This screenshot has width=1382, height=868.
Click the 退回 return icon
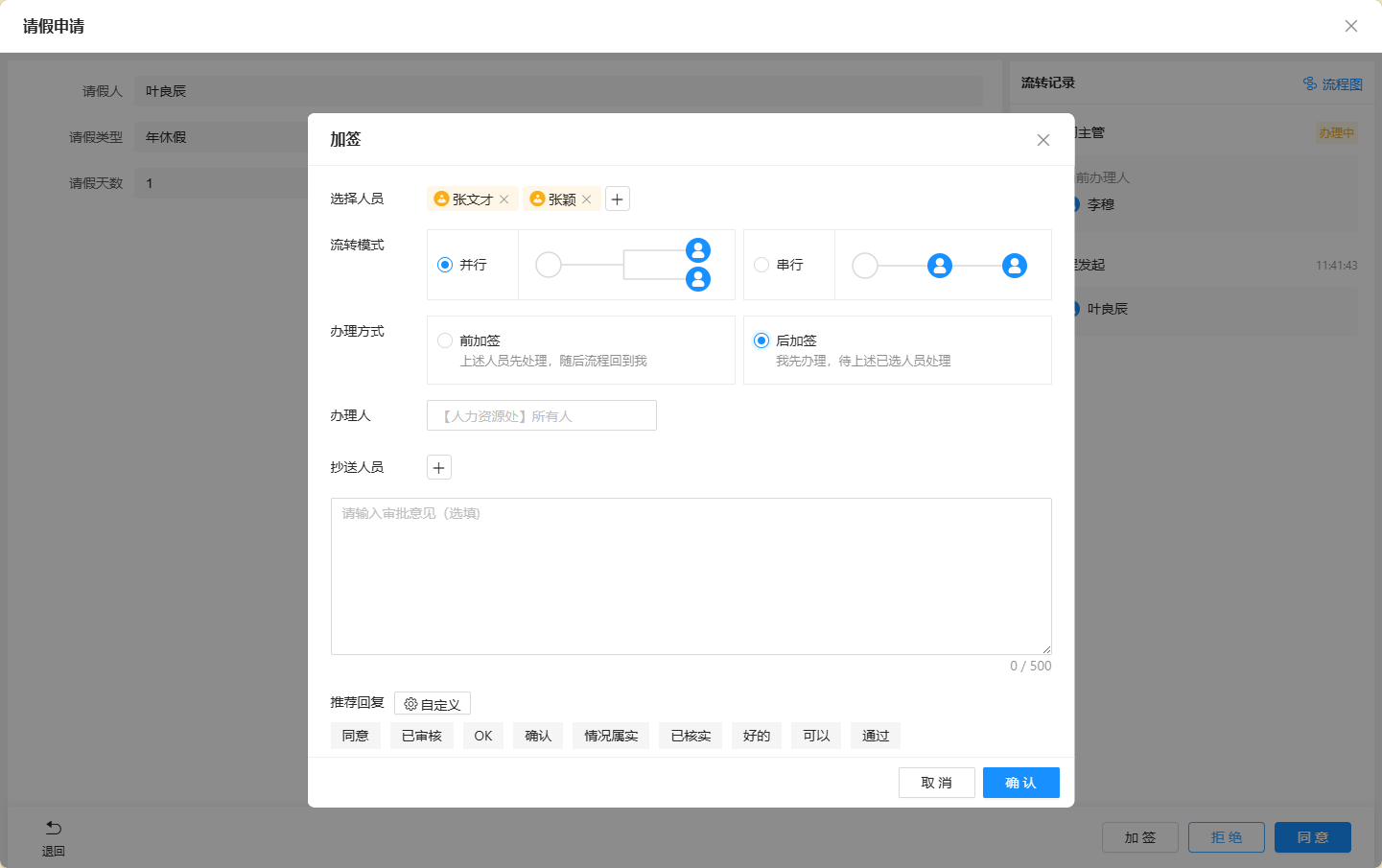point(54,829)
